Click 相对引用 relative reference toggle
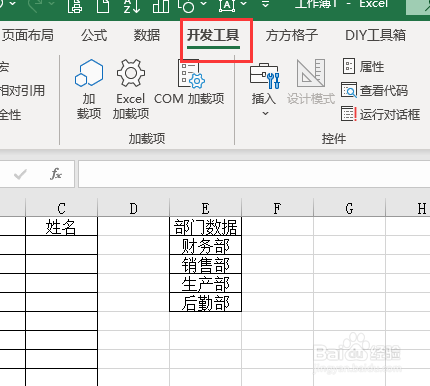 22,90
